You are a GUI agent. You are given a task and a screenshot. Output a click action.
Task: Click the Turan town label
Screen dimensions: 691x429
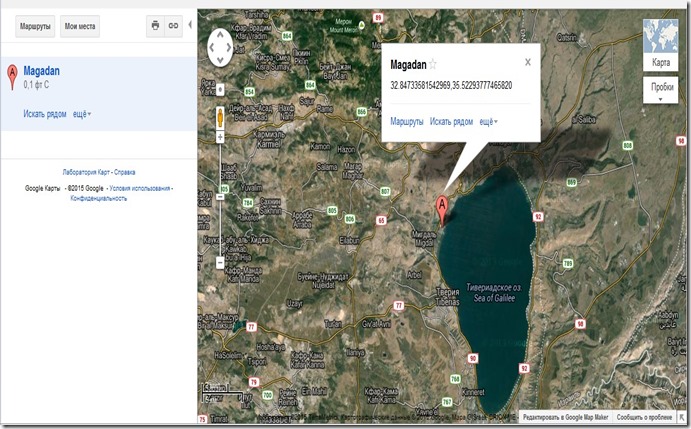333,324
